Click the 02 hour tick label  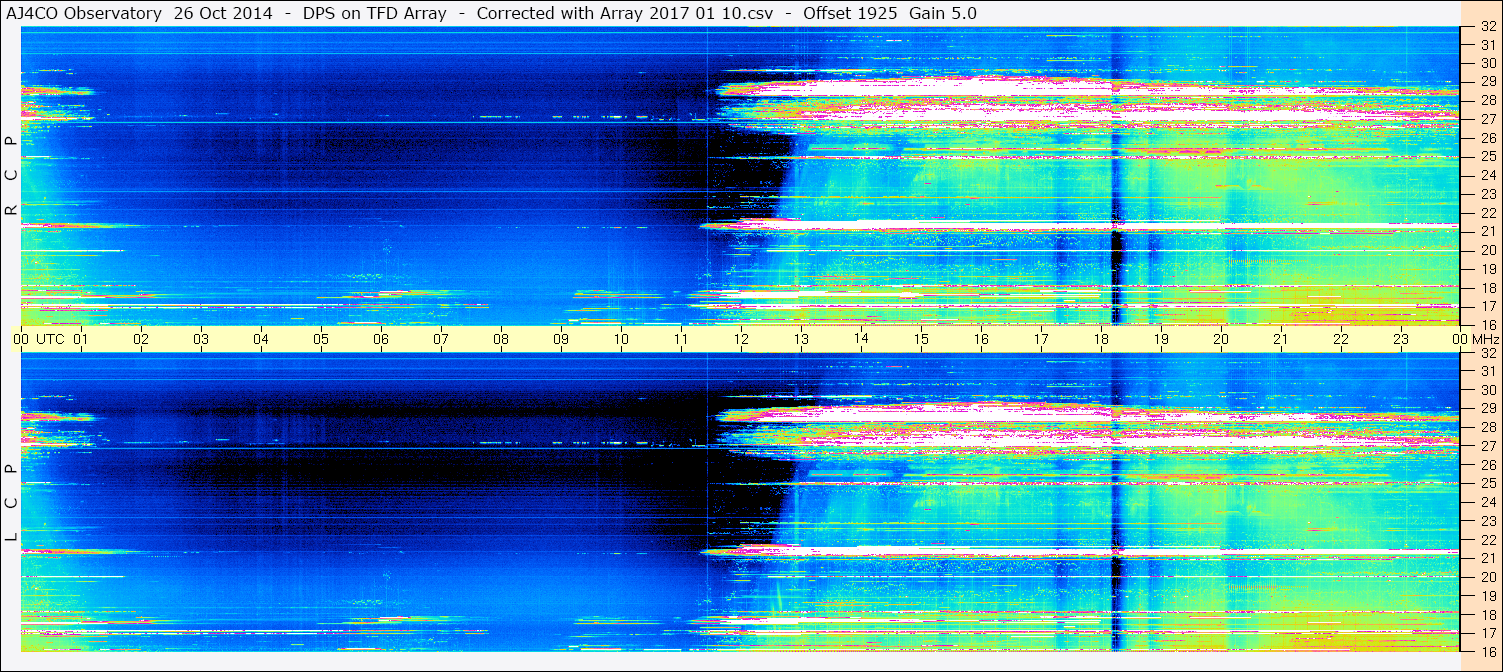coord(141,339)
